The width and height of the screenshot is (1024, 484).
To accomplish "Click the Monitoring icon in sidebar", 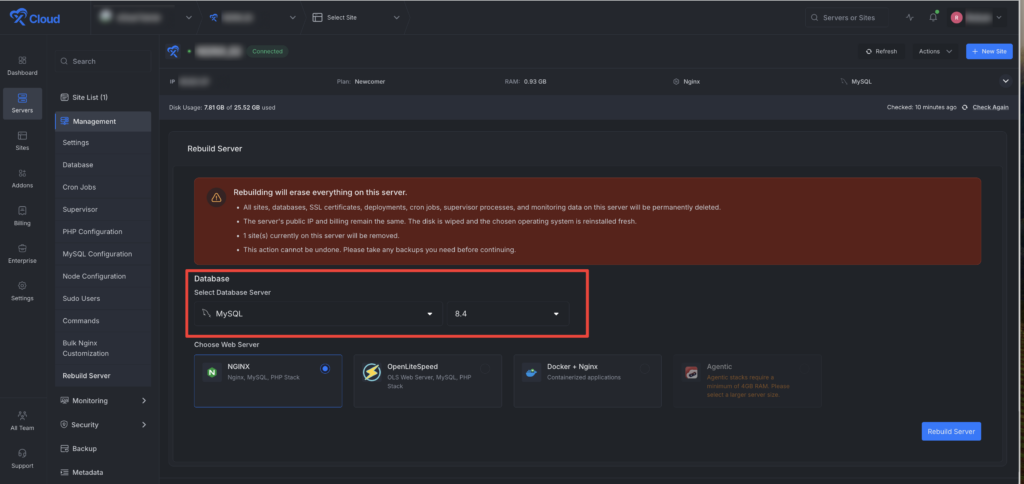I will pyautogui.click(x=64, y=400).
